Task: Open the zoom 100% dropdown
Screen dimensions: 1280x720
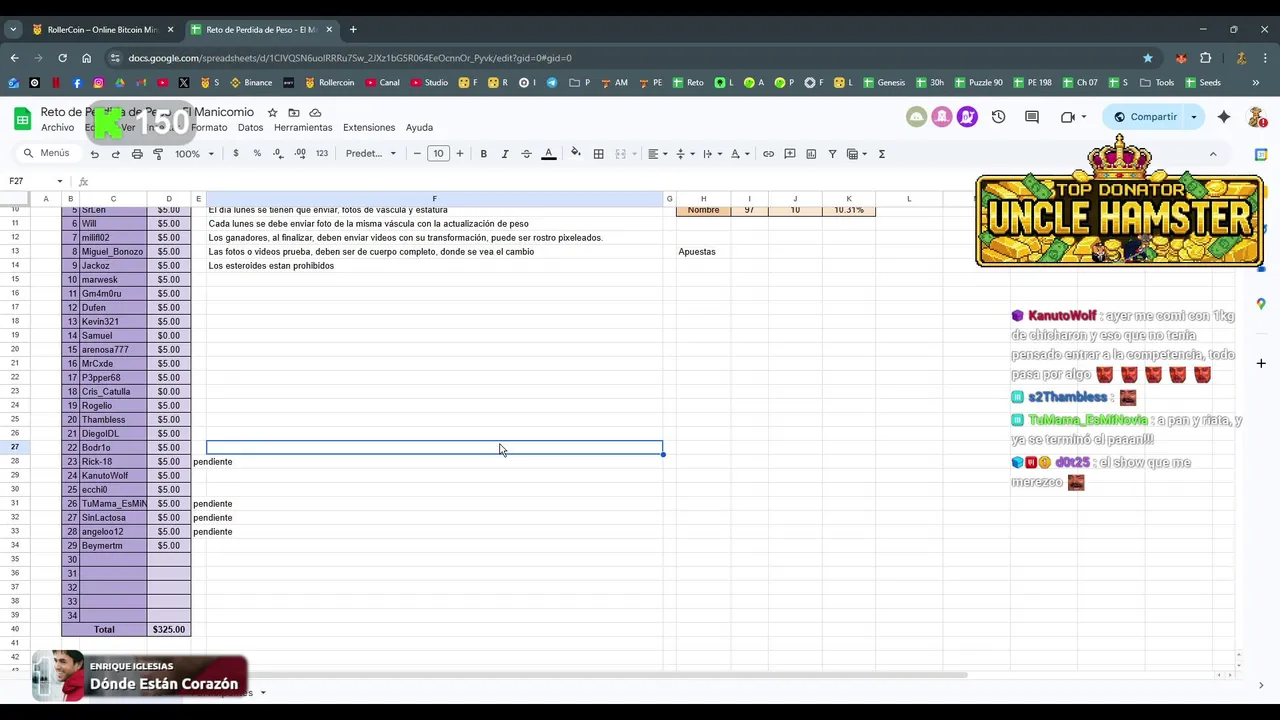Action: (194, 154)
